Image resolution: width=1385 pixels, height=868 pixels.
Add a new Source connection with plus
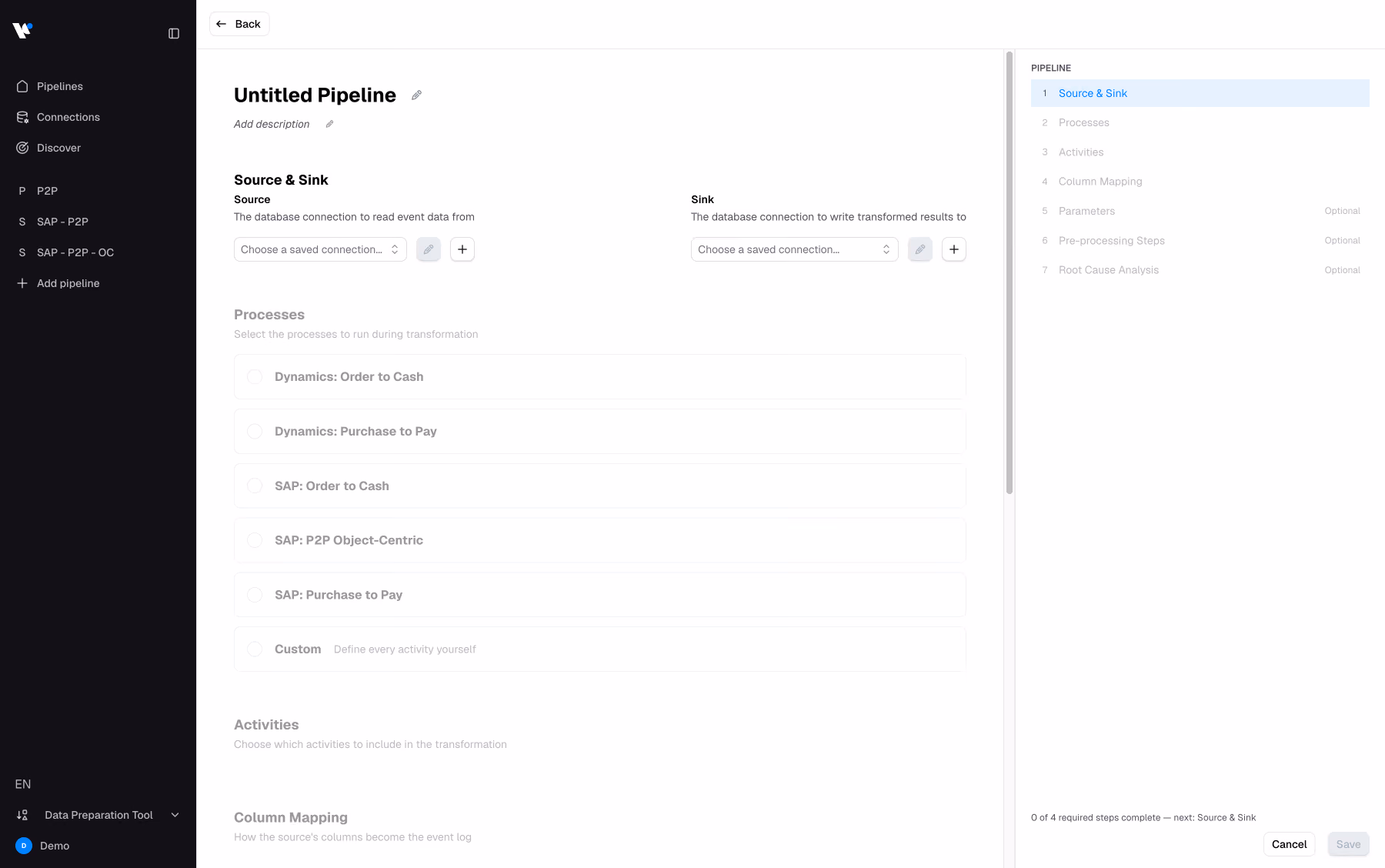[x=462, y=249]
